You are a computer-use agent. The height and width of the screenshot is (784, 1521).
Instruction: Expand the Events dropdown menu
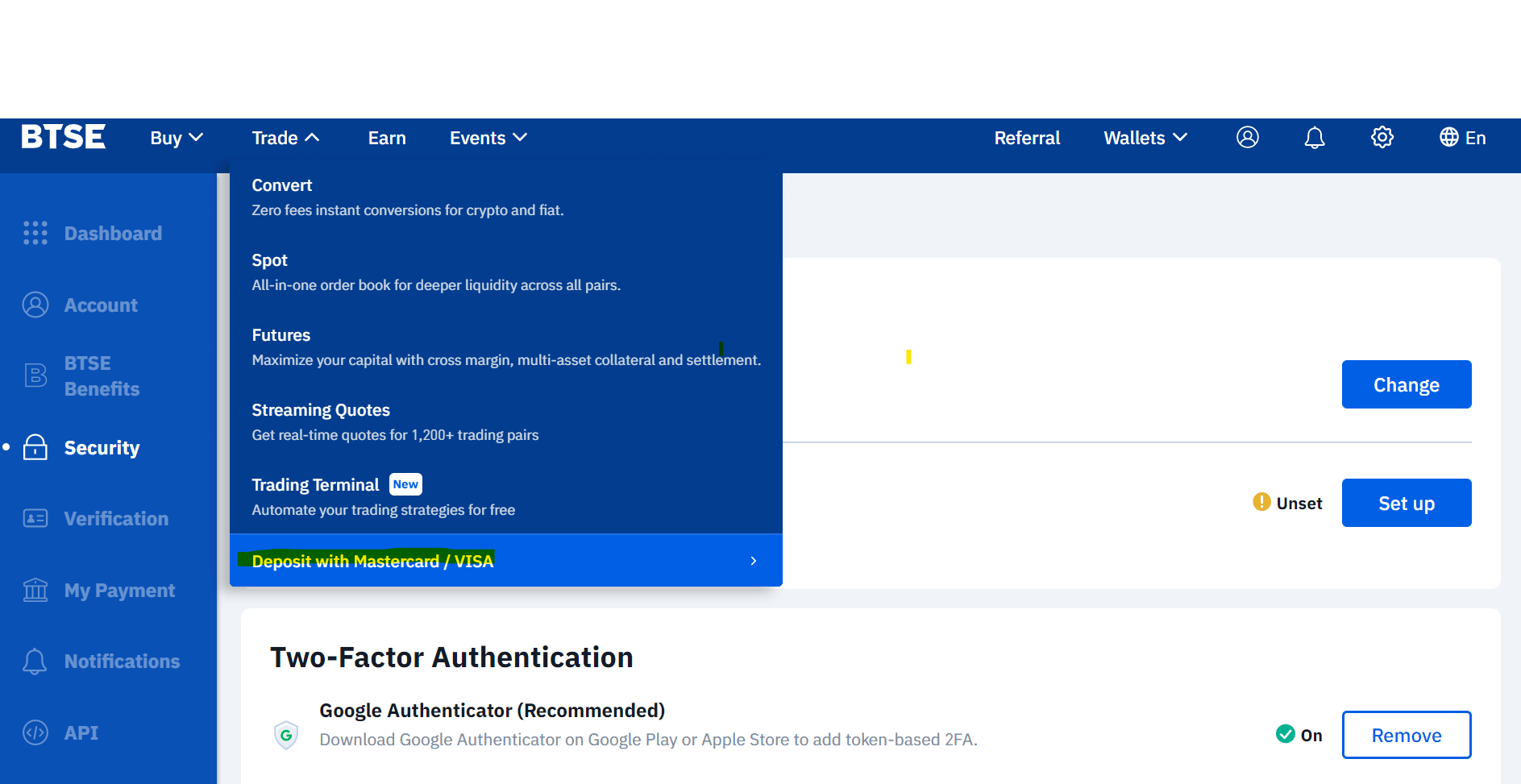click(x=488, y=138)
